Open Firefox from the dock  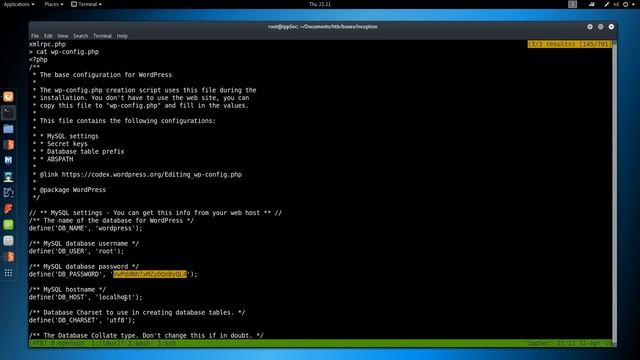[x=8, y=97]
